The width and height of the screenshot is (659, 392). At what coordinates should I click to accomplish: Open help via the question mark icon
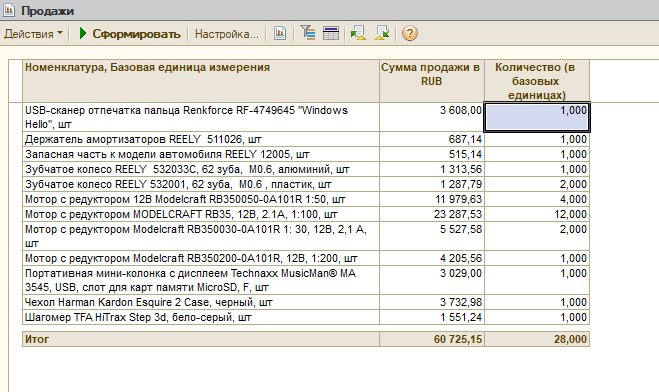[410, 33]
